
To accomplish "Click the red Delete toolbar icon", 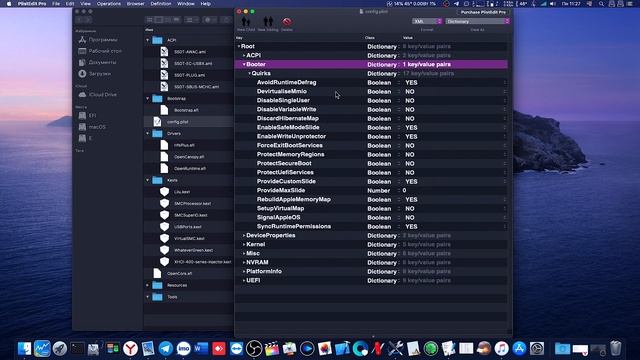I will (287, 21).
